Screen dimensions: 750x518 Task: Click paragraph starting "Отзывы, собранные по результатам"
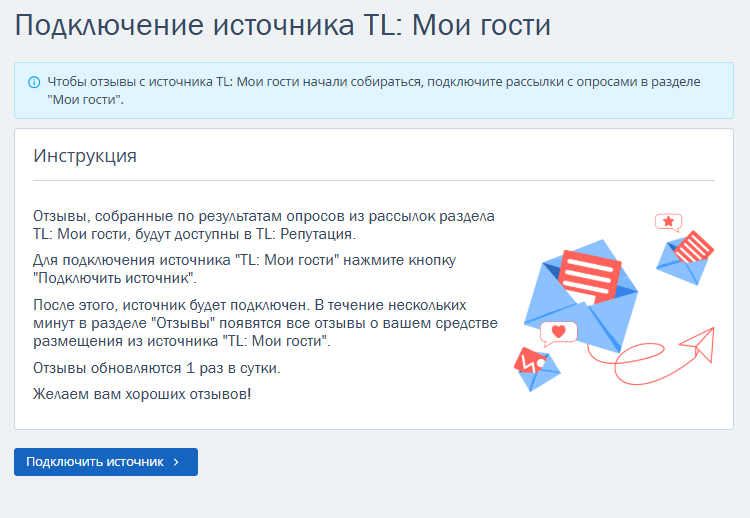pyautogui.click(x=264, y=225)
